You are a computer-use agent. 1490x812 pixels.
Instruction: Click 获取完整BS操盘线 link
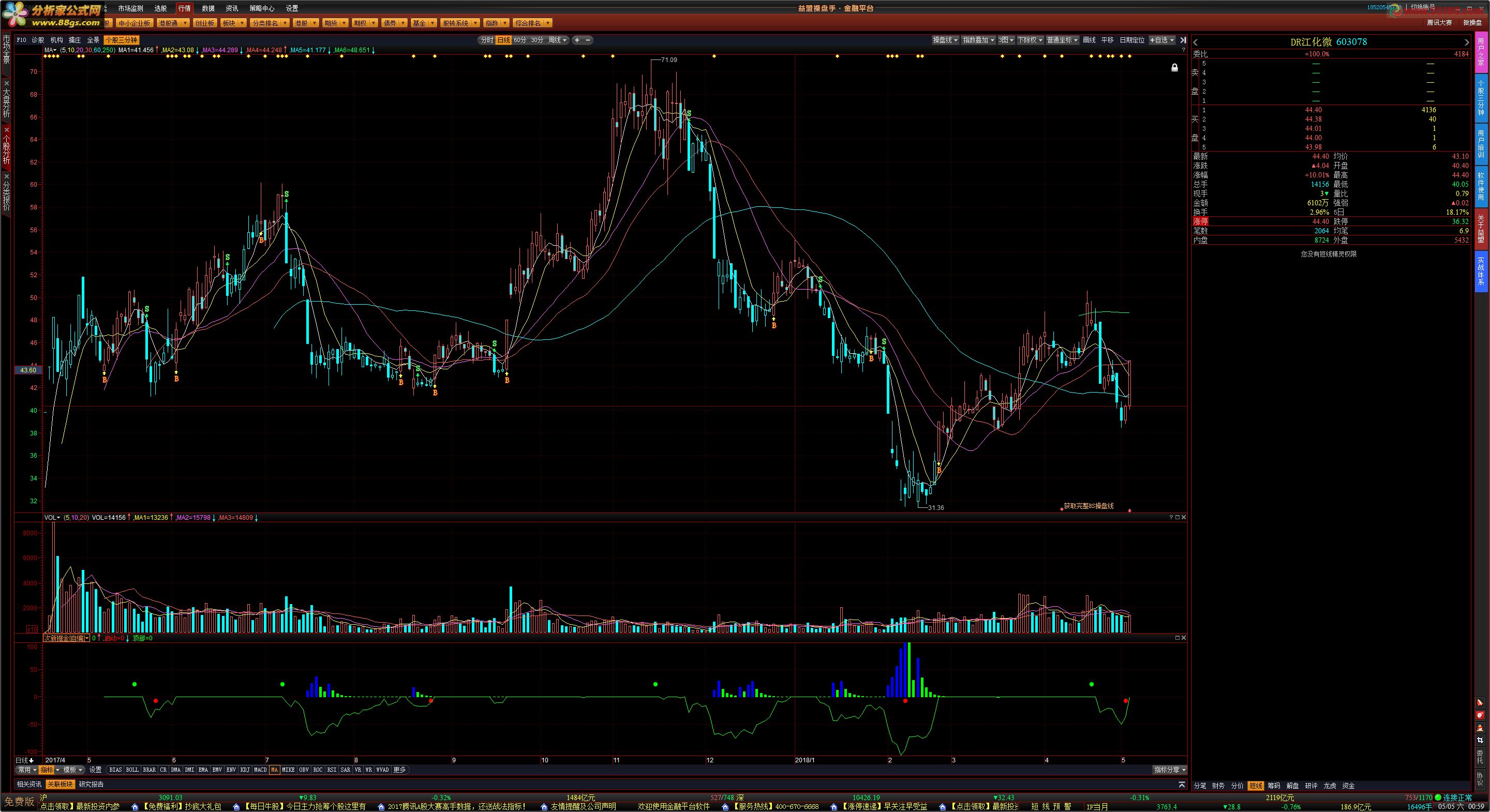coord(1089,506)
